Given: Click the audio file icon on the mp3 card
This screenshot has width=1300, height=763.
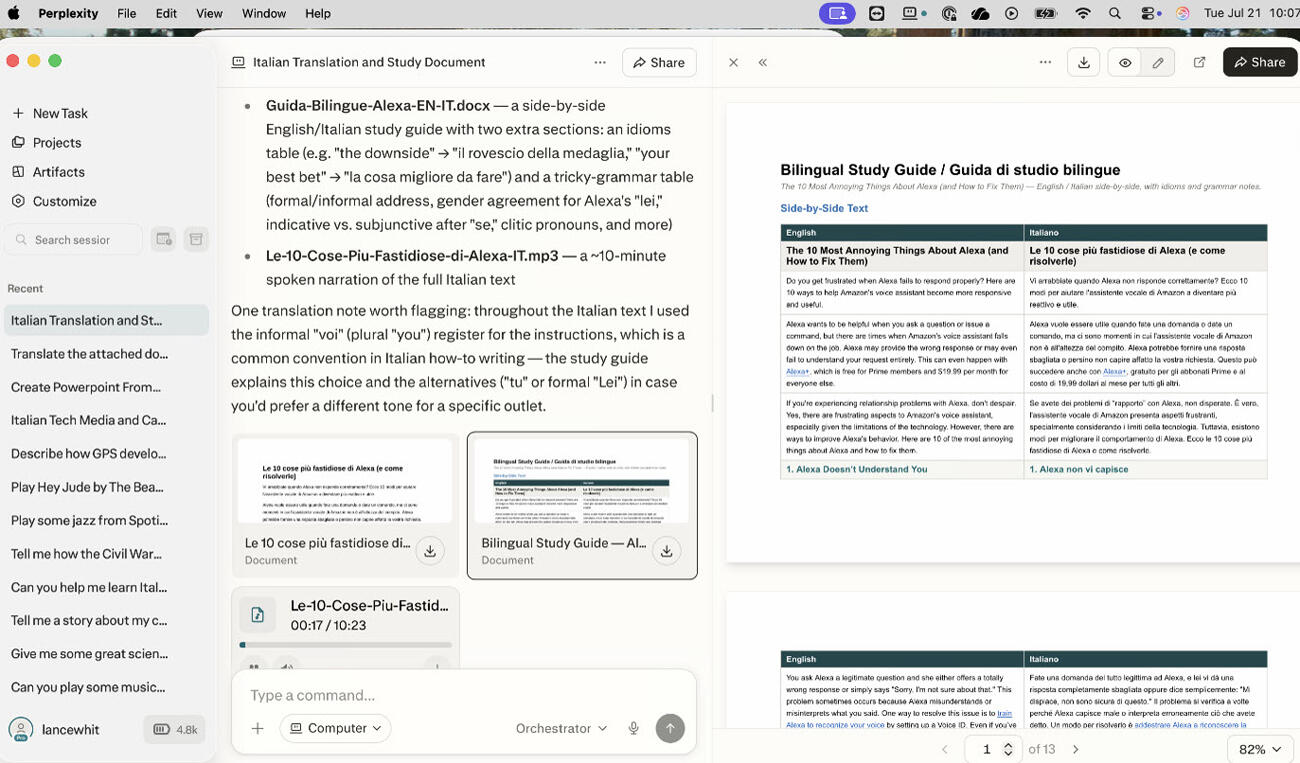Looking at the screenshot, I should click(257, 615).
